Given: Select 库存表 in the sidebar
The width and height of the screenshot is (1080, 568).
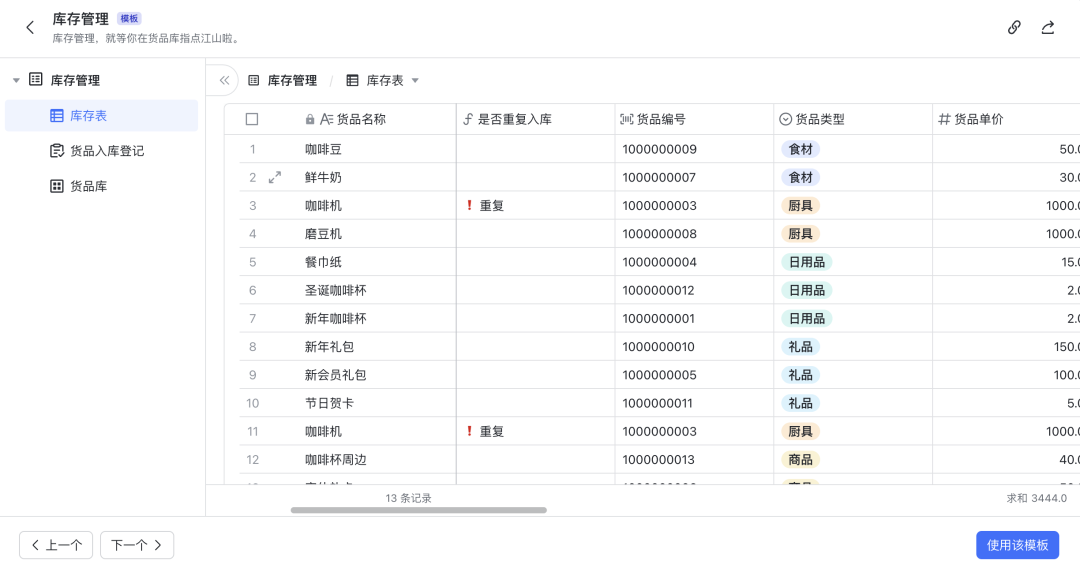Looking at the screenshot, I should [x=101, y=116].
